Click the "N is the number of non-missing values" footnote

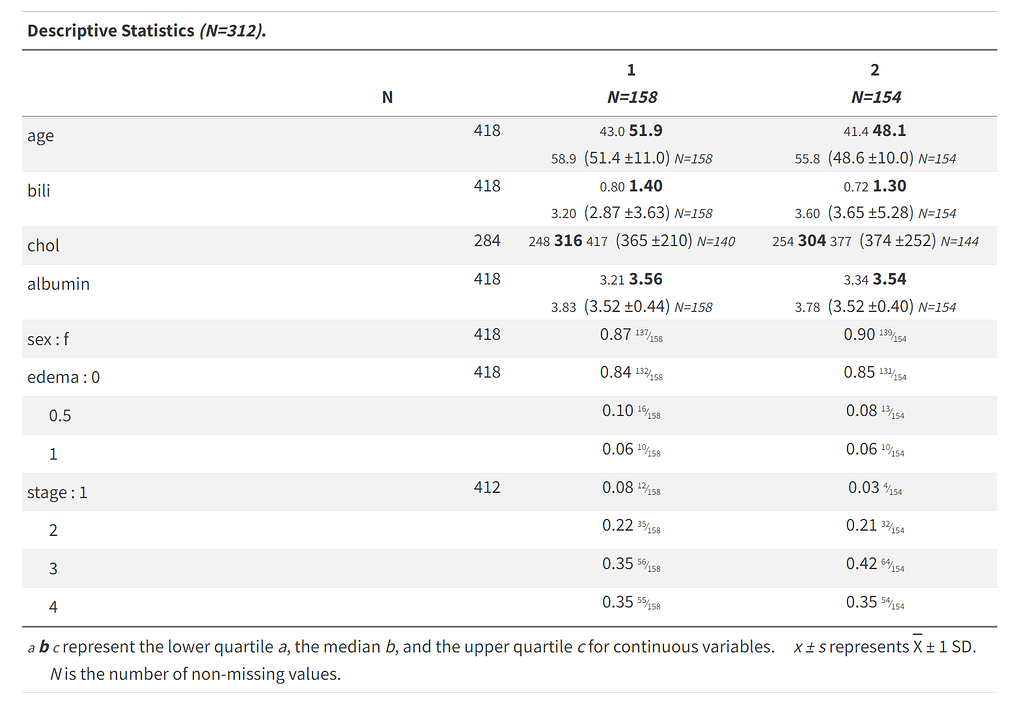pos(195,673)
